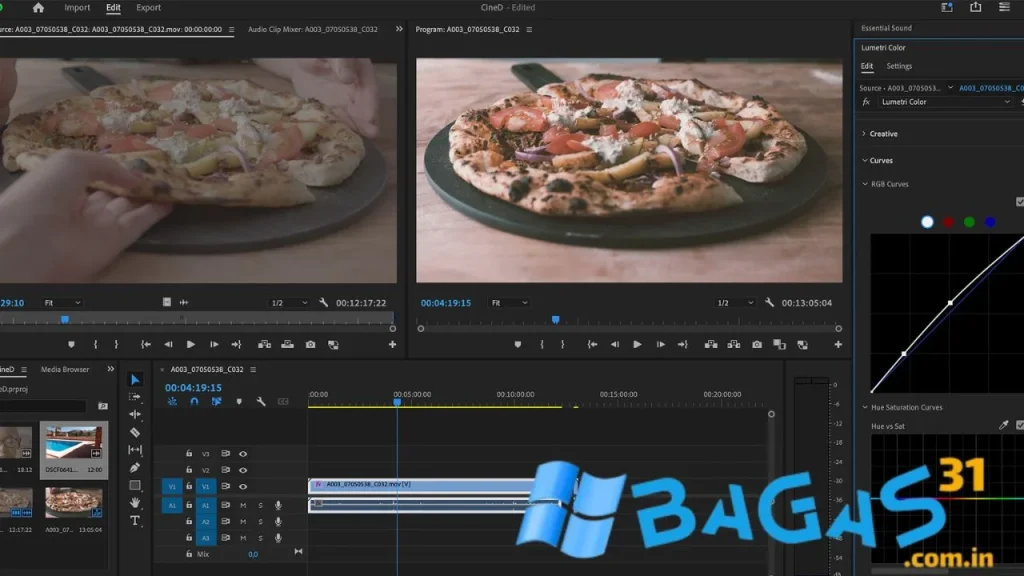Click Insert button in Source Monitor
1024x576 pixels.
point(264,345)
